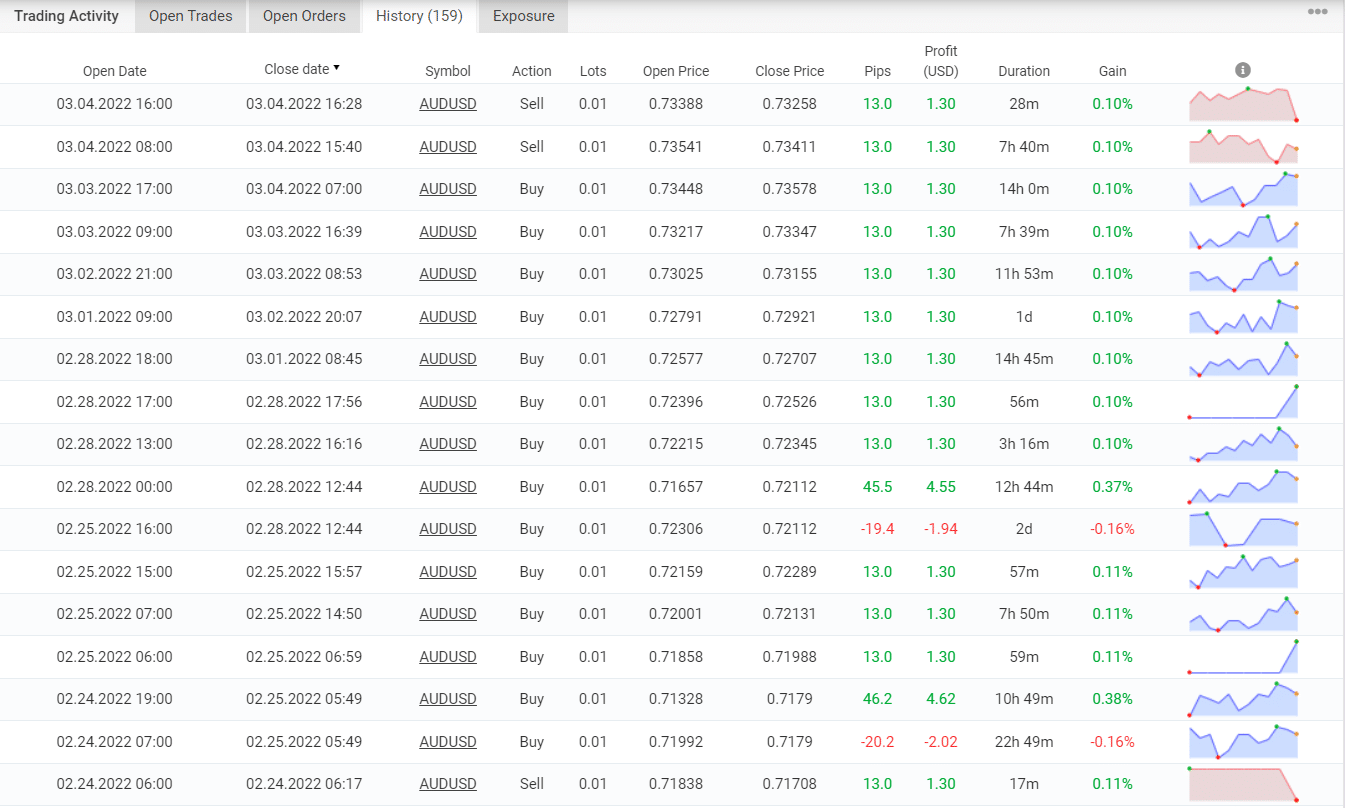The width and height of the screenshot is (1345, 808).
Task: Open the three-dots options menu
Action: [1320, 12]
